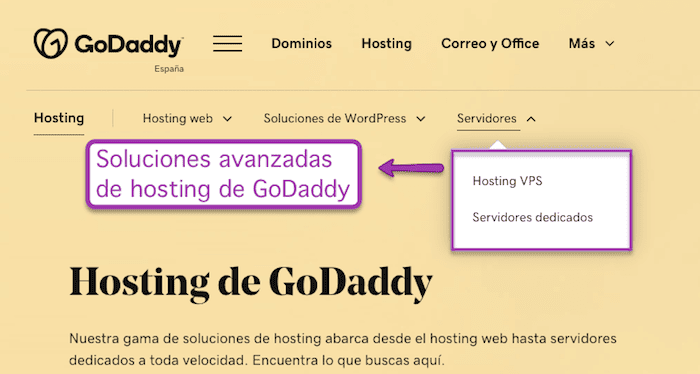Screen dimensions: 700x374
Task: Open Correo y Office menu
Action: coord(490,44)
